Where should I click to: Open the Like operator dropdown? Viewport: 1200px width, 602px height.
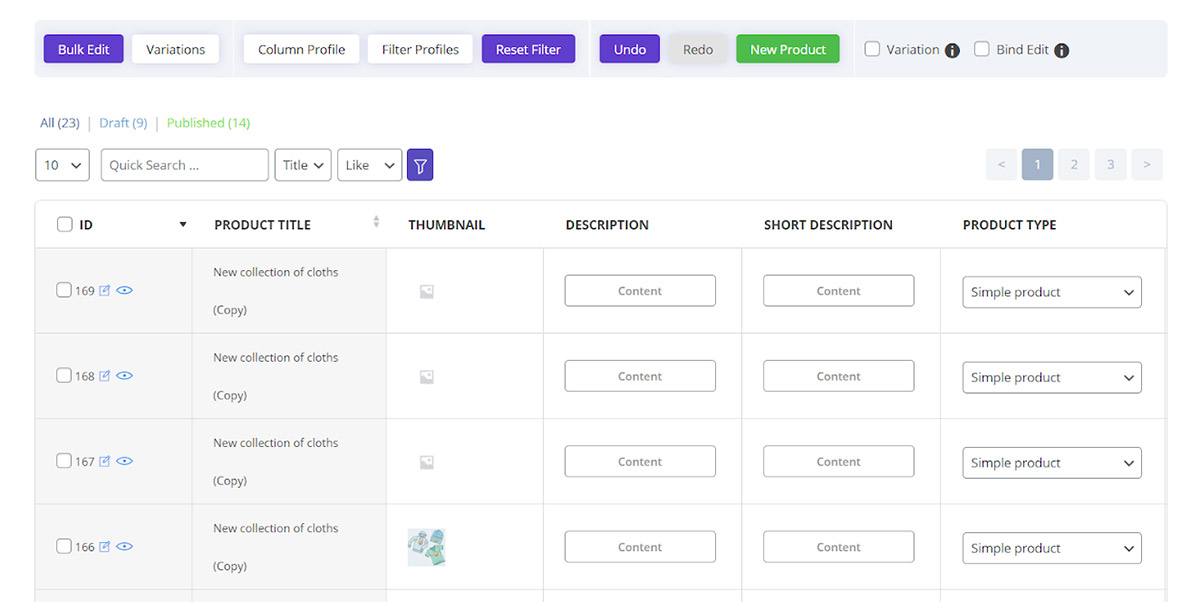pos(369,165)
